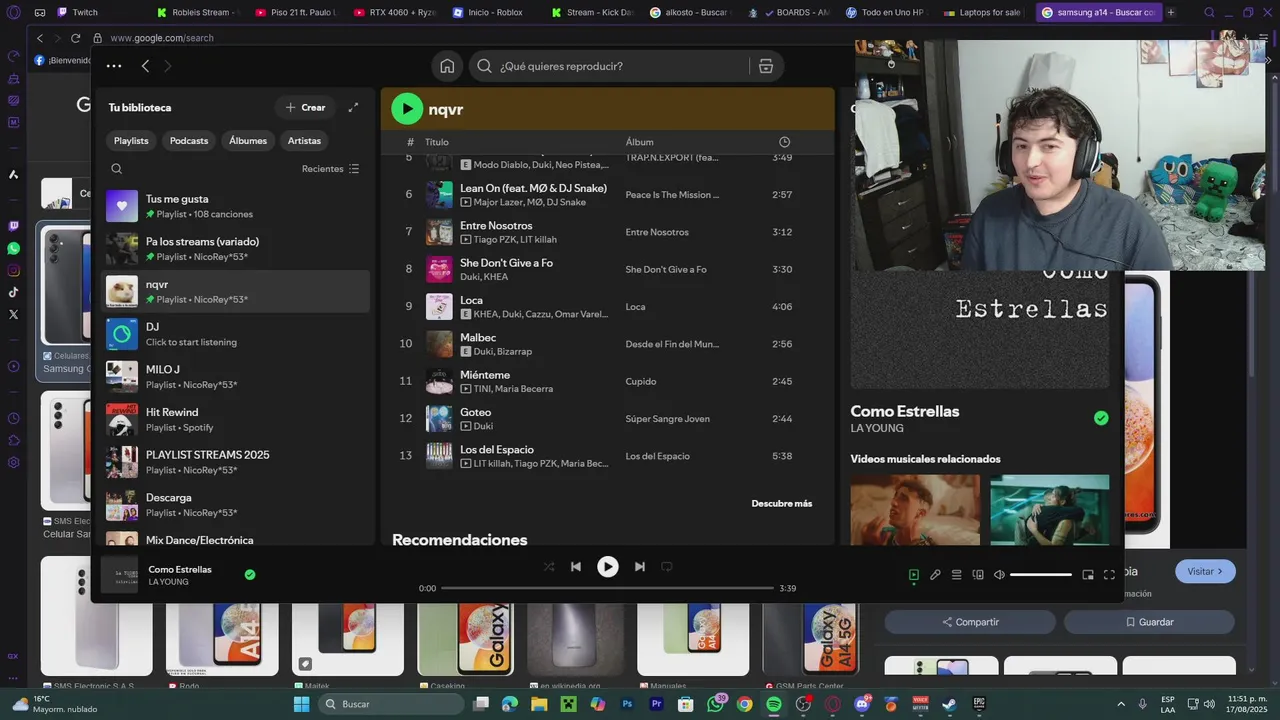Screen dimensions: 1280x720
Task: Open Tus me gusta playlist
Action: pyautogui.click(x=236, y=206)
